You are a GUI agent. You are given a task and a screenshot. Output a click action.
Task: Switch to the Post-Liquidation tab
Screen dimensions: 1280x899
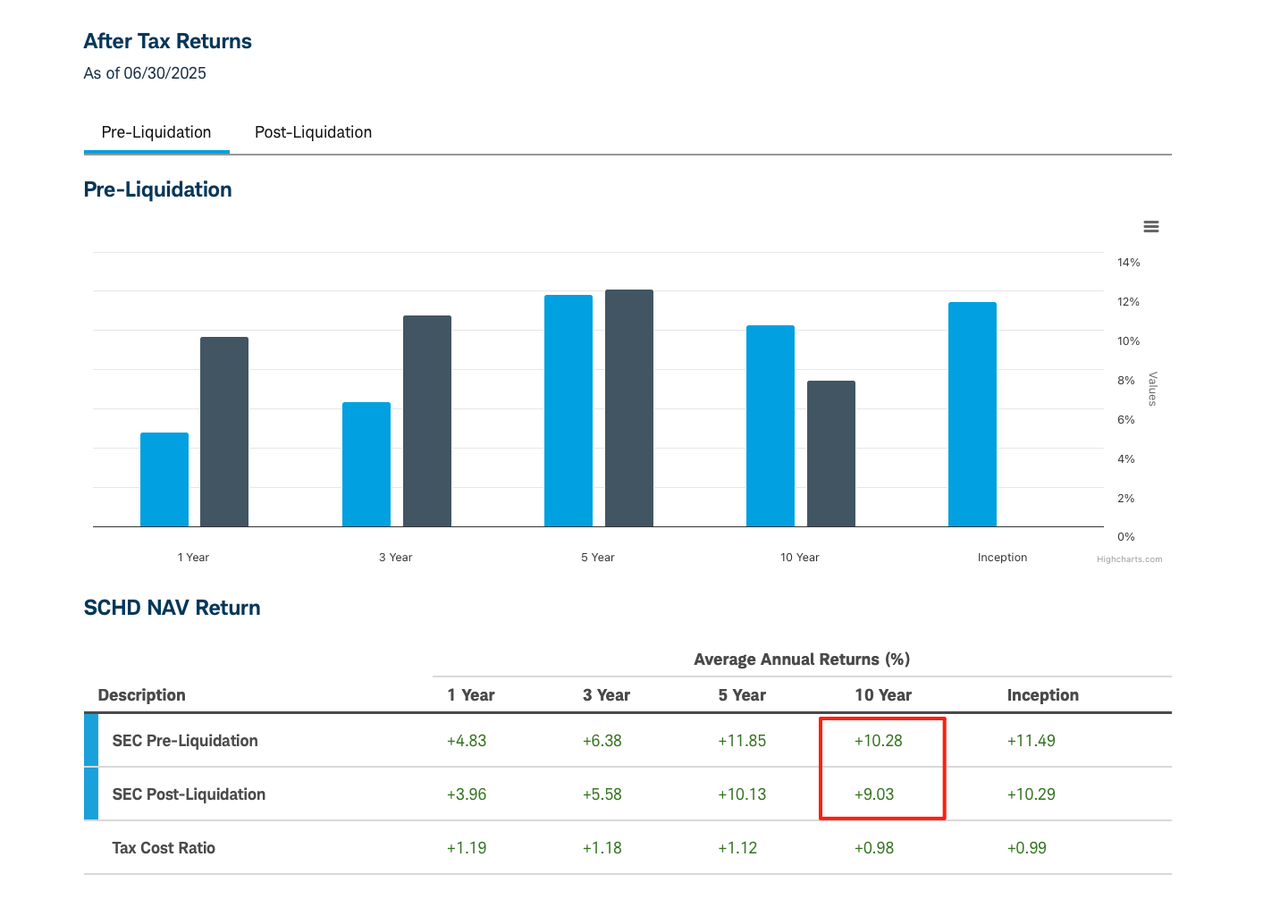(313, 132)
